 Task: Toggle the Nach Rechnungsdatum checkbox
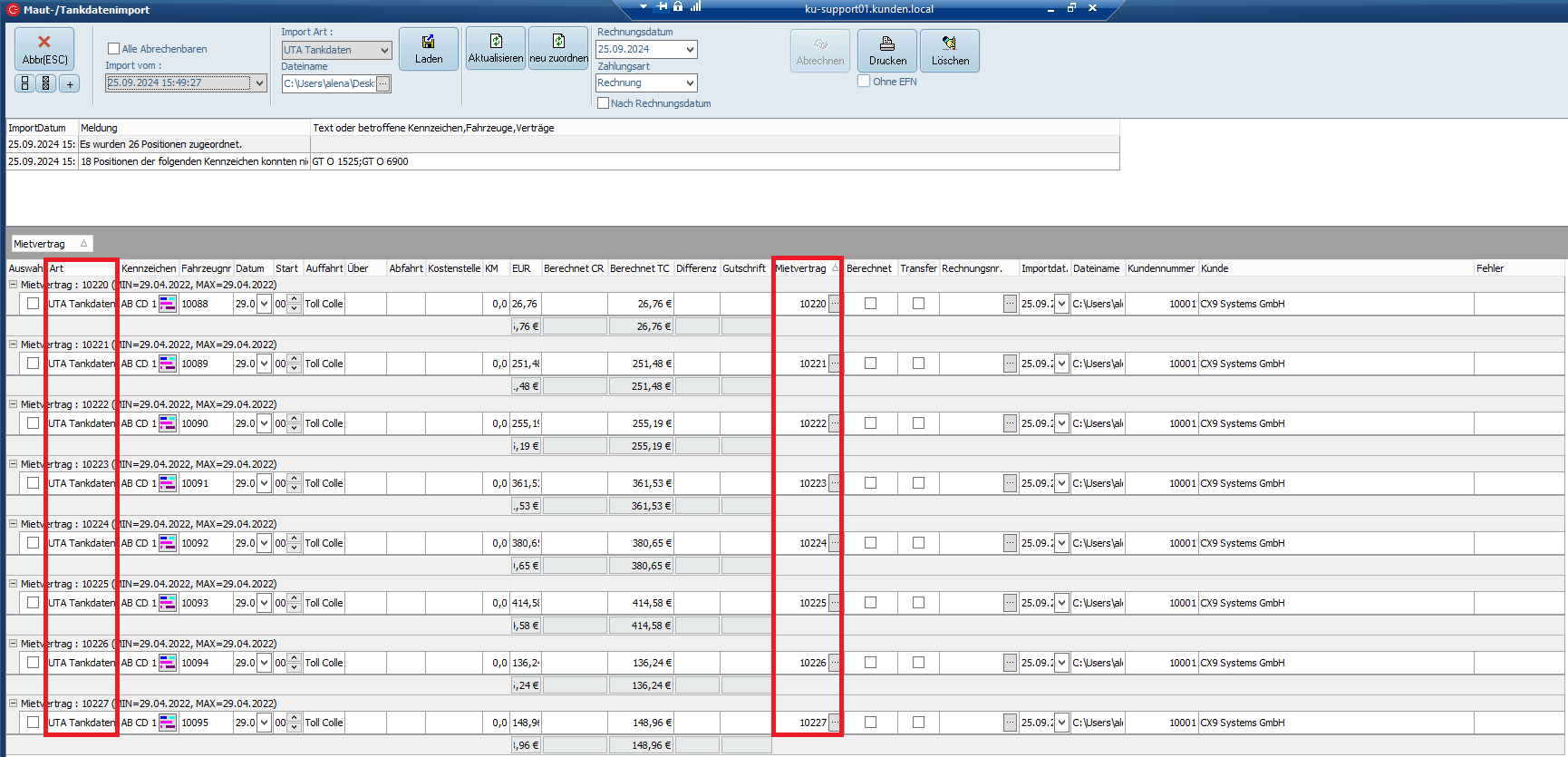604,103
